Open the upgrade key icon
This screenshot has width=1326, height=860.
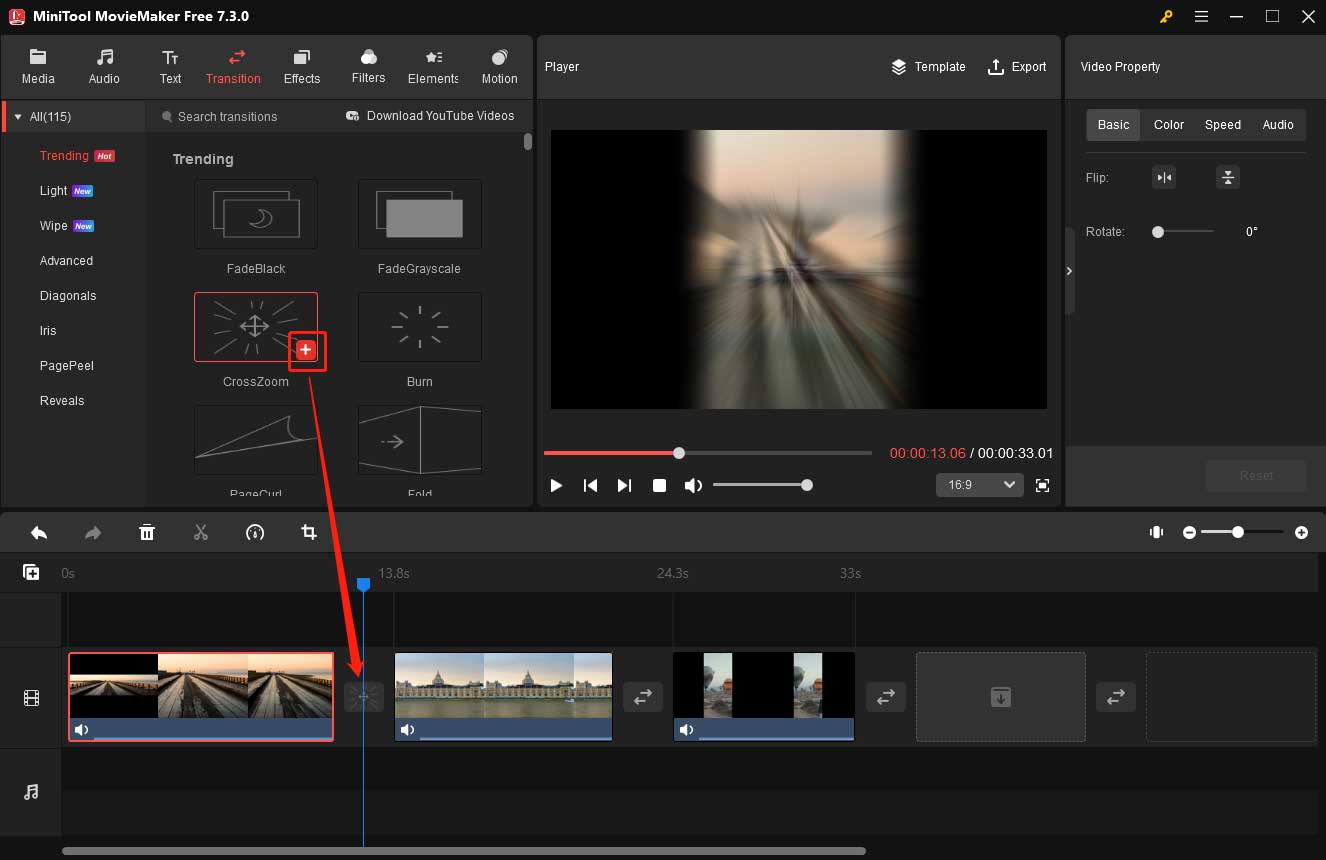[x=1166, y=16]
